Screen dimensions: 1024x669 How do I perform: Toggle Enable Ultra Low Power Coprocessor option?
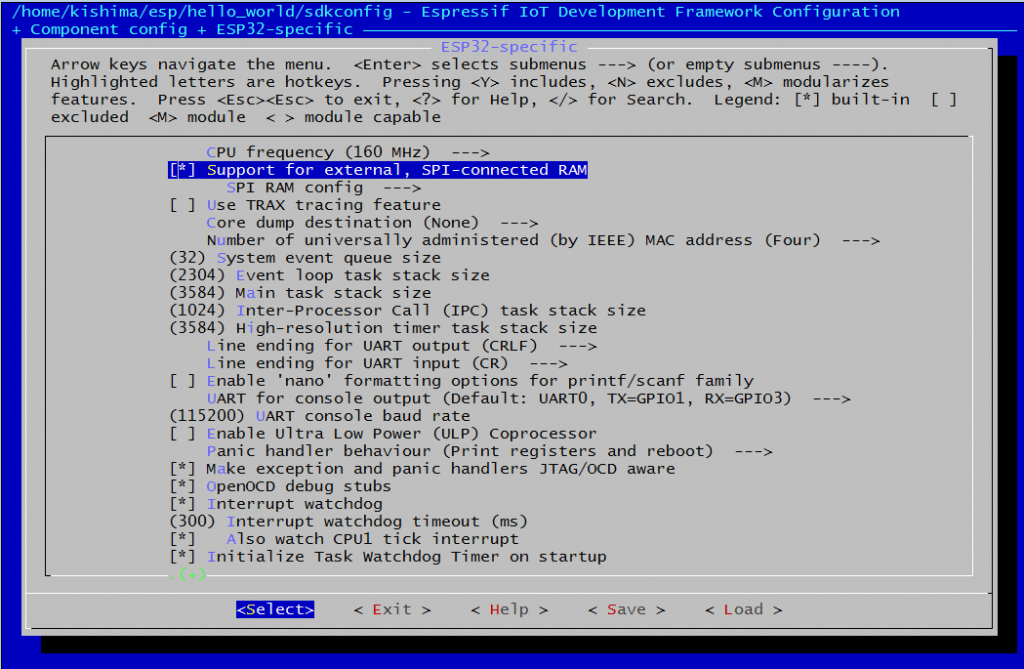point(183,434)
